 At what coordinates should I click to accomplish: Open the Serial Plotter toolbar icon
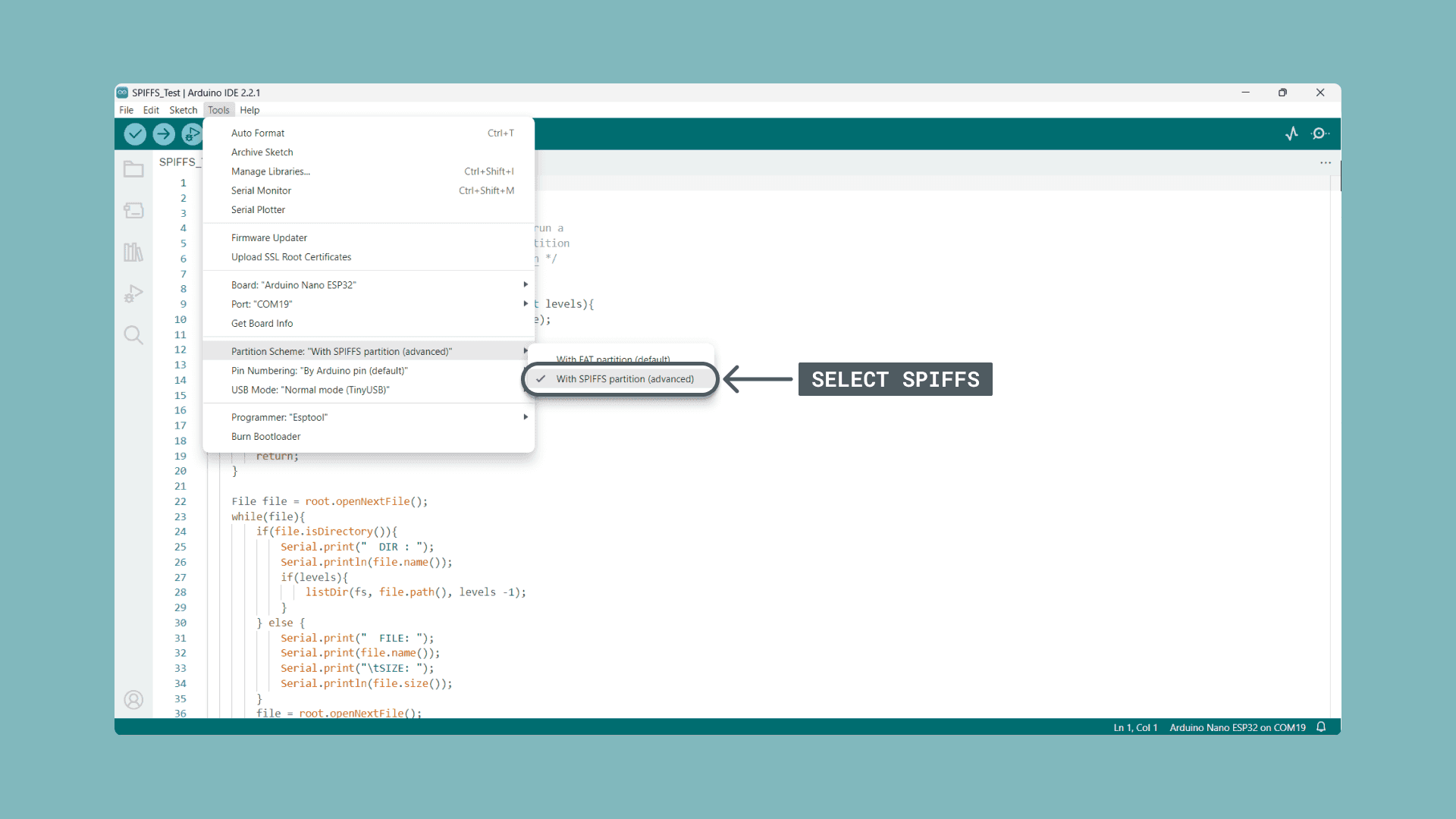click(x=1291, y=133)
